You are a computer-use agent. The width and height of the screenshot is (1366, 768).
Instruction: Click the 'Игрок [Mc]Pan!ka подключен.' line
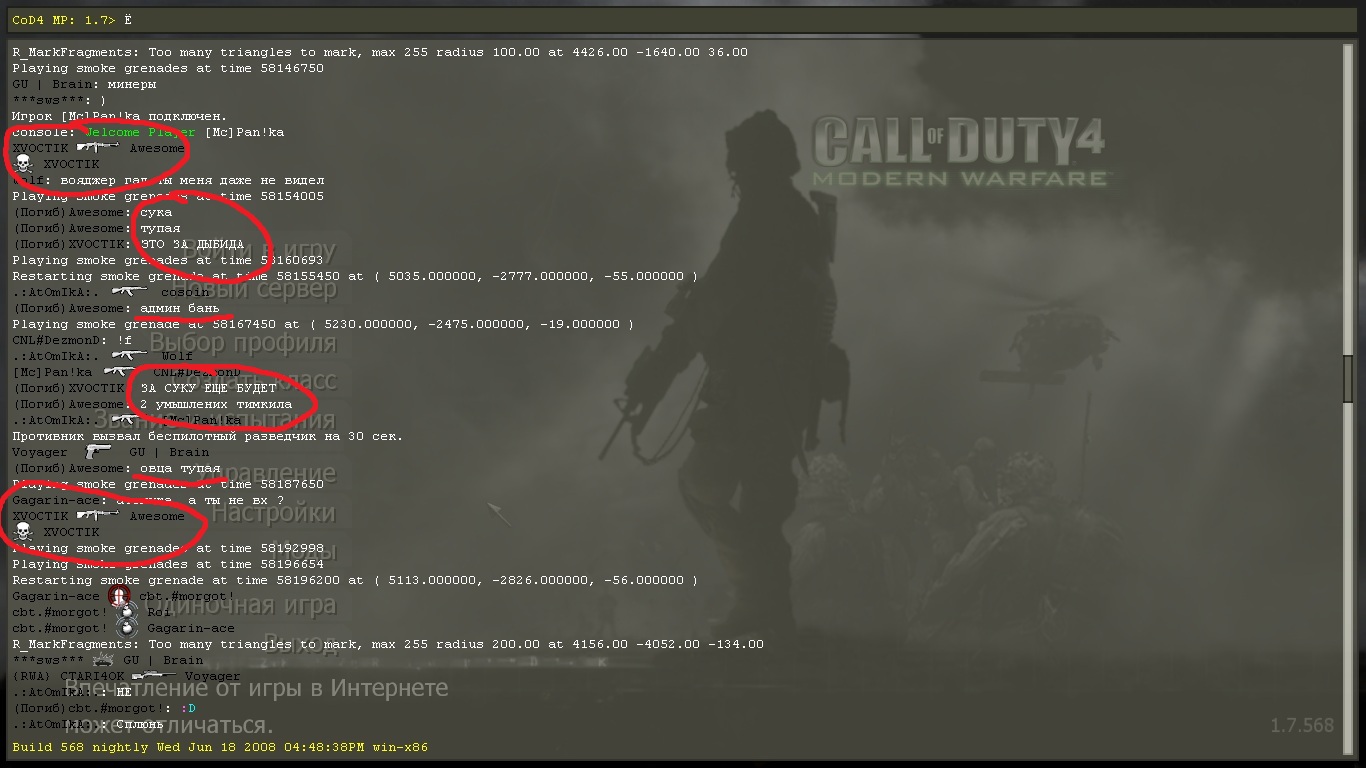(x=120, y=116)
